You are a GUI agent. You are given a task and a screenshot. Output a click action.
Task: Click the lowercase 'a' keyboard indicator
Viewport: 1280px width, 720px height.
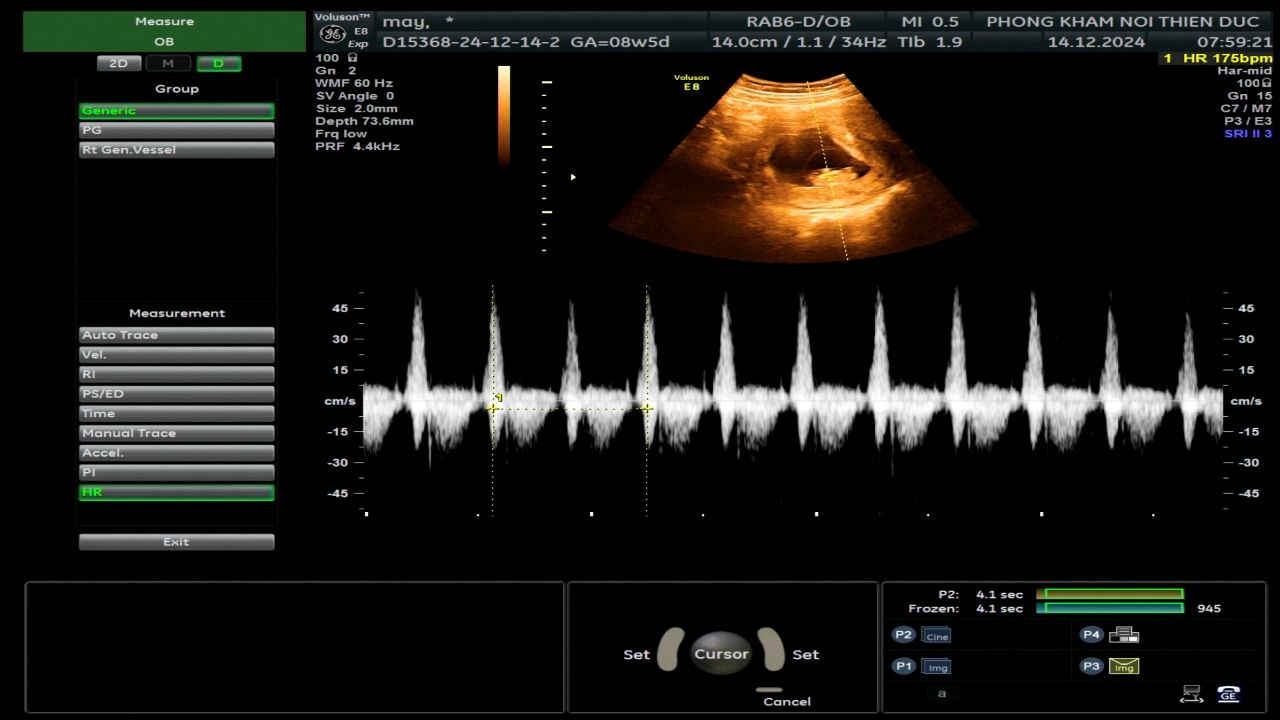coord(941,693)
